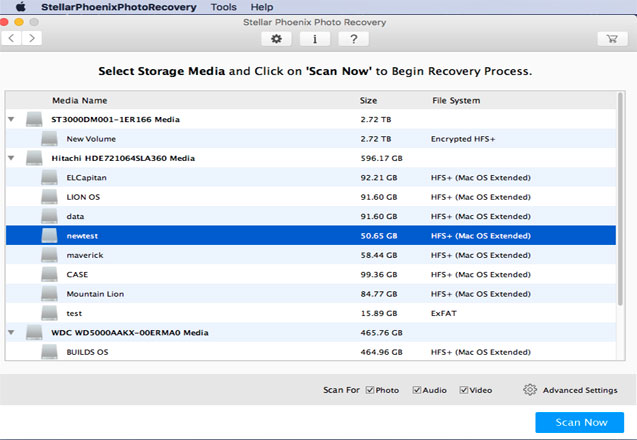Click the maverick volume icon
This screenshot has width=637, height=440.
(x=49, y=255)
